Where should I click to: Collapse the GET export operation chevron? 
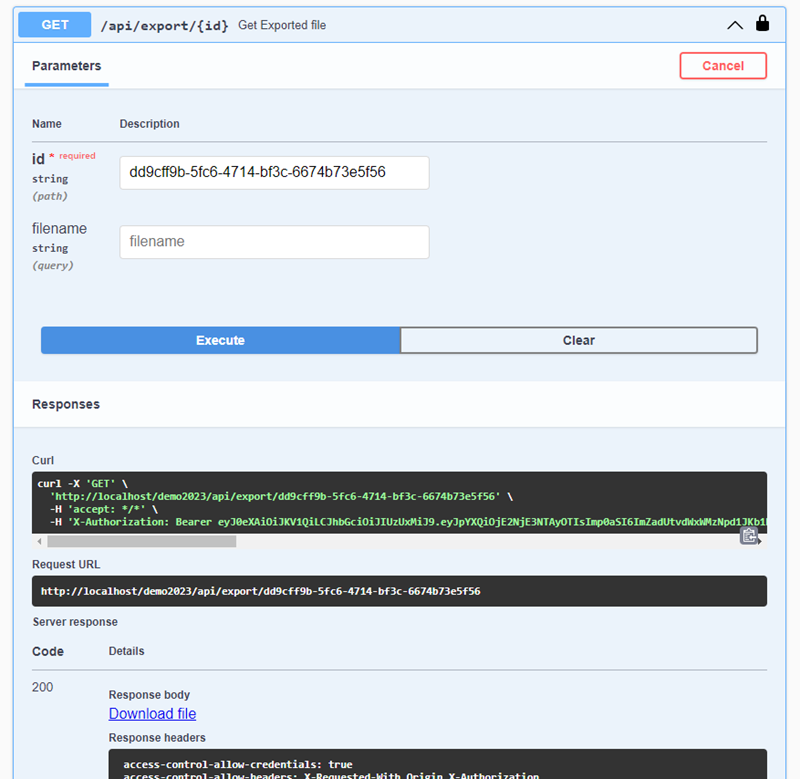[735, 25]
